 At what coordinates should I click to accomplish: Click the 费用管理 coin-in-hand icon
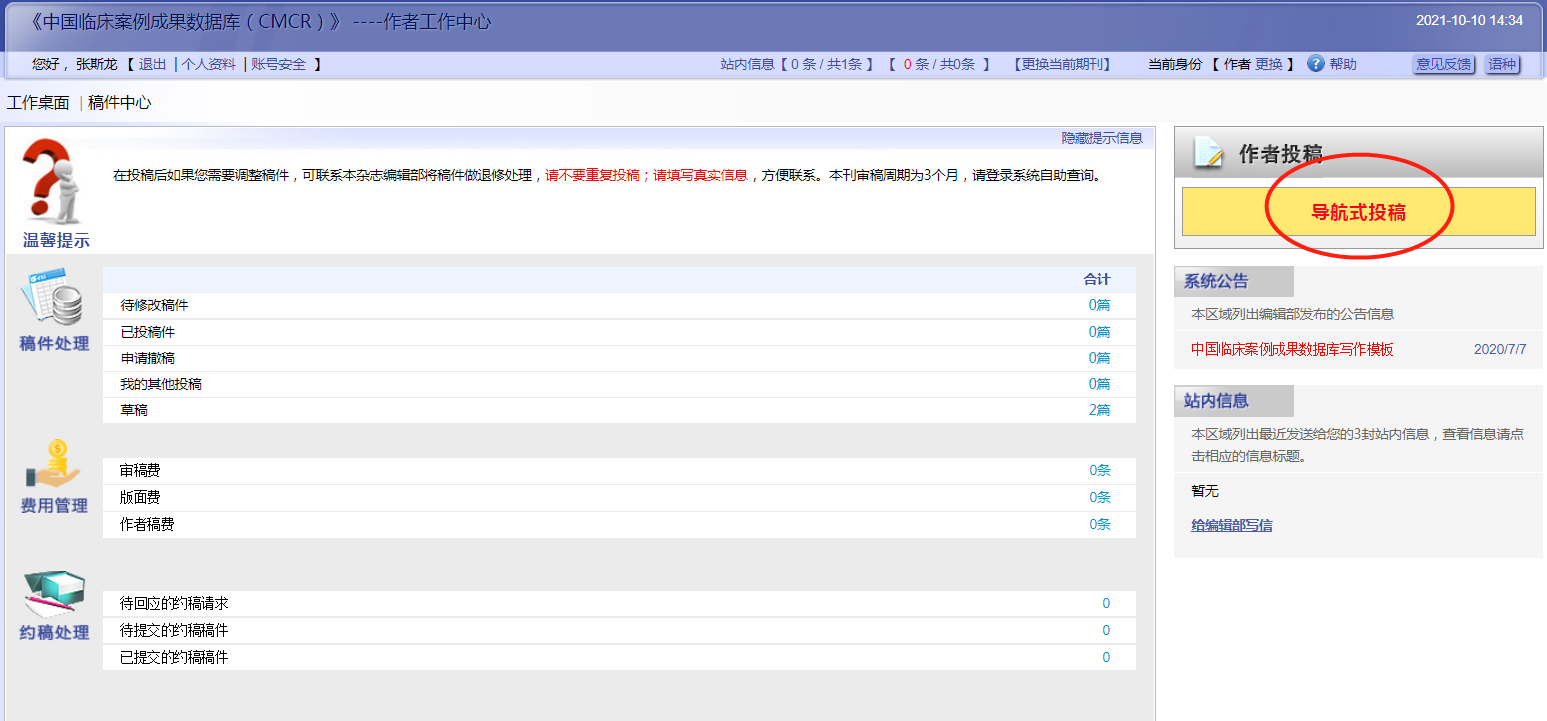(x=54, y=465)
